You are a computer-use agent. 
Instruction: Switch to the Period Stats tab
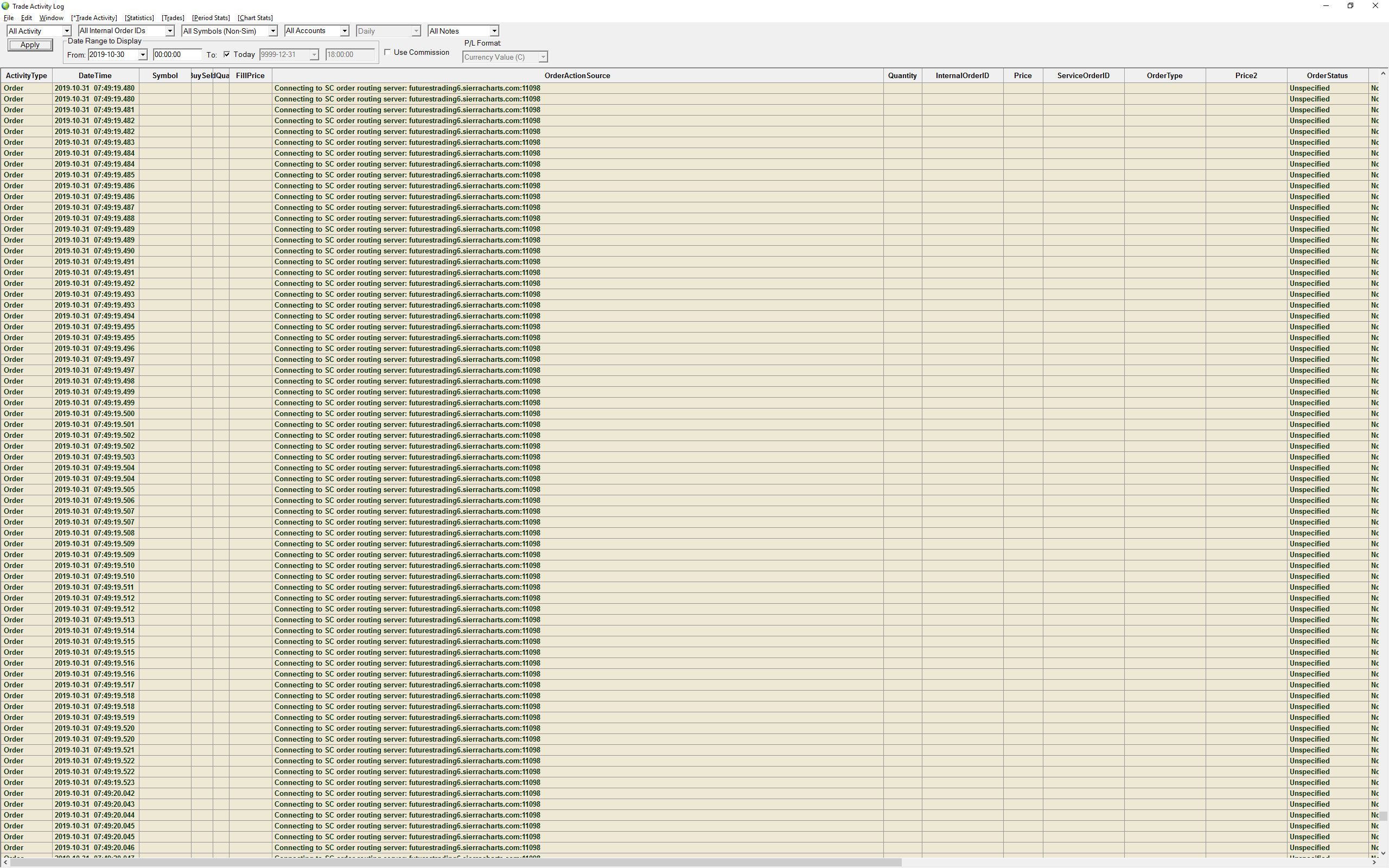point(211,18)
